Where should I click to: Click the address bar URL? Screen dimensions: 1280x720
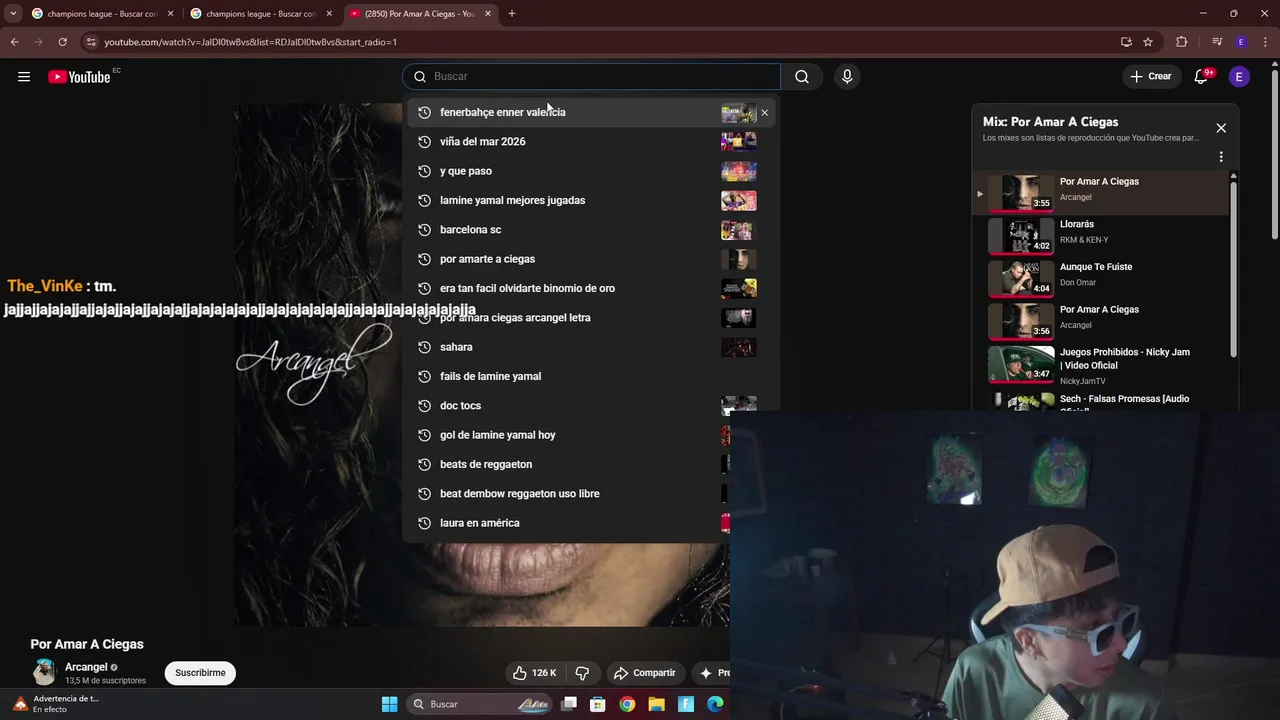pyautogui.click(x=250, y=42)
